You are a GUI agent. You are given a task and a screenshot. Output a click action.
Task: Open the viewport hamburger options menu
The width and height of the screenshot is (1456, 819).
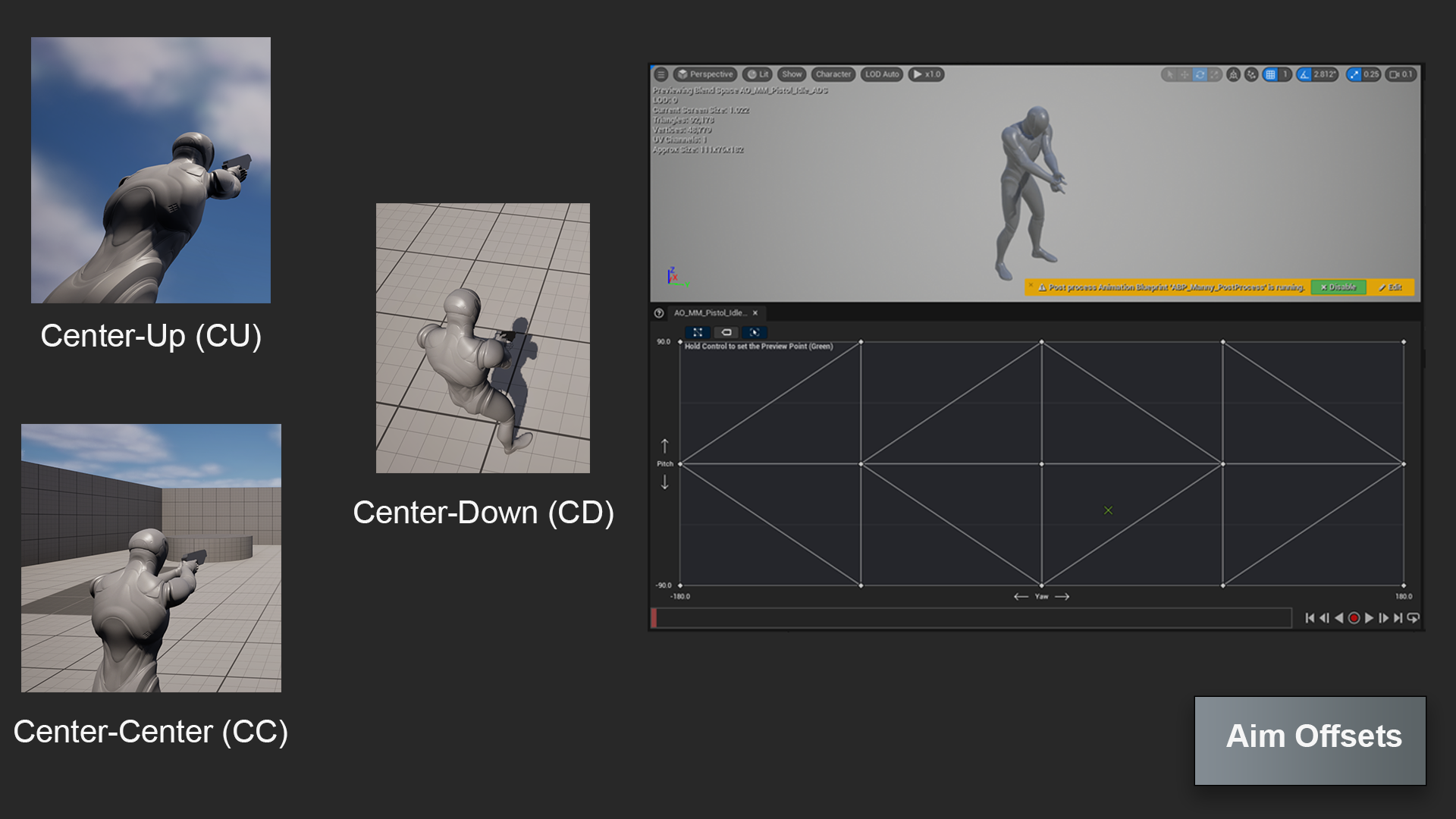tap(661, 74)
